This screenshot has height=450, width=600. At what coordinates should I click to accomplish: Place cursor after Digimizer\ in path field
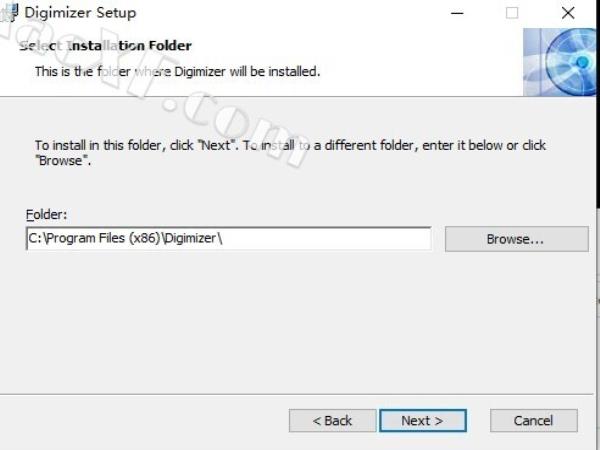(x=223, y=238)
